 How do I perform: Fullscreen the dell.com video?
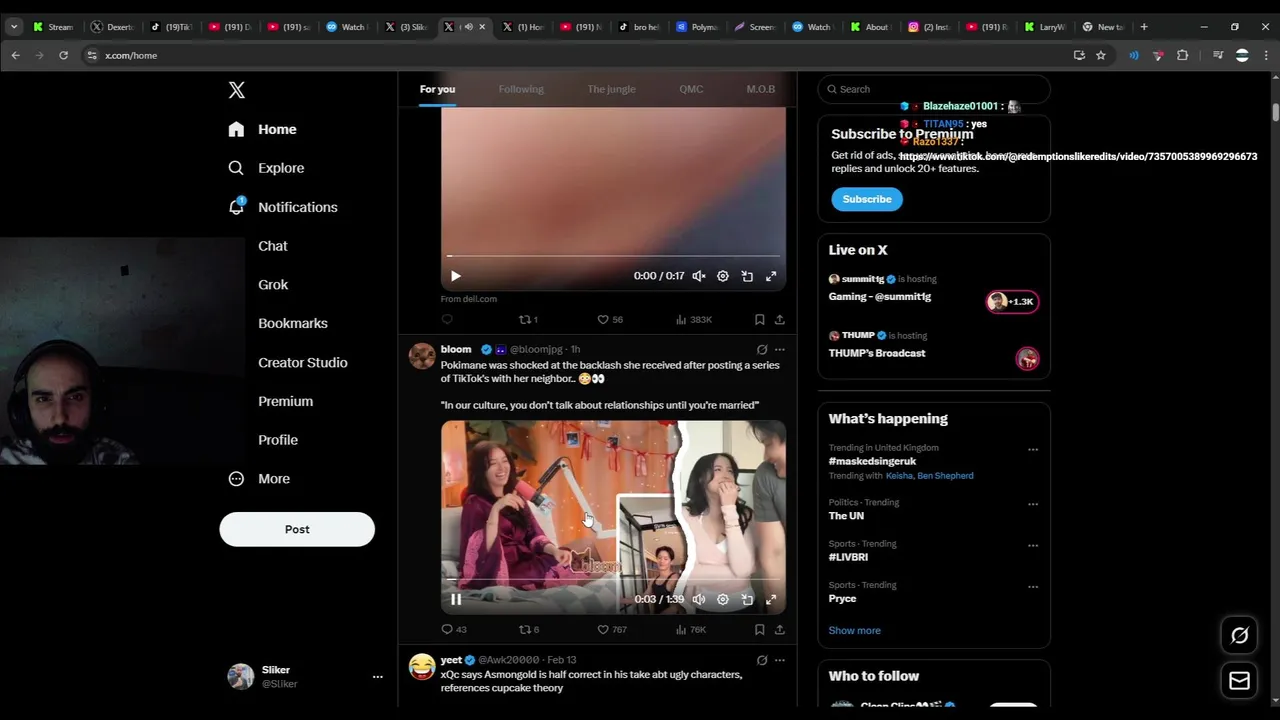pyautogui.click(x=771, y=276)
